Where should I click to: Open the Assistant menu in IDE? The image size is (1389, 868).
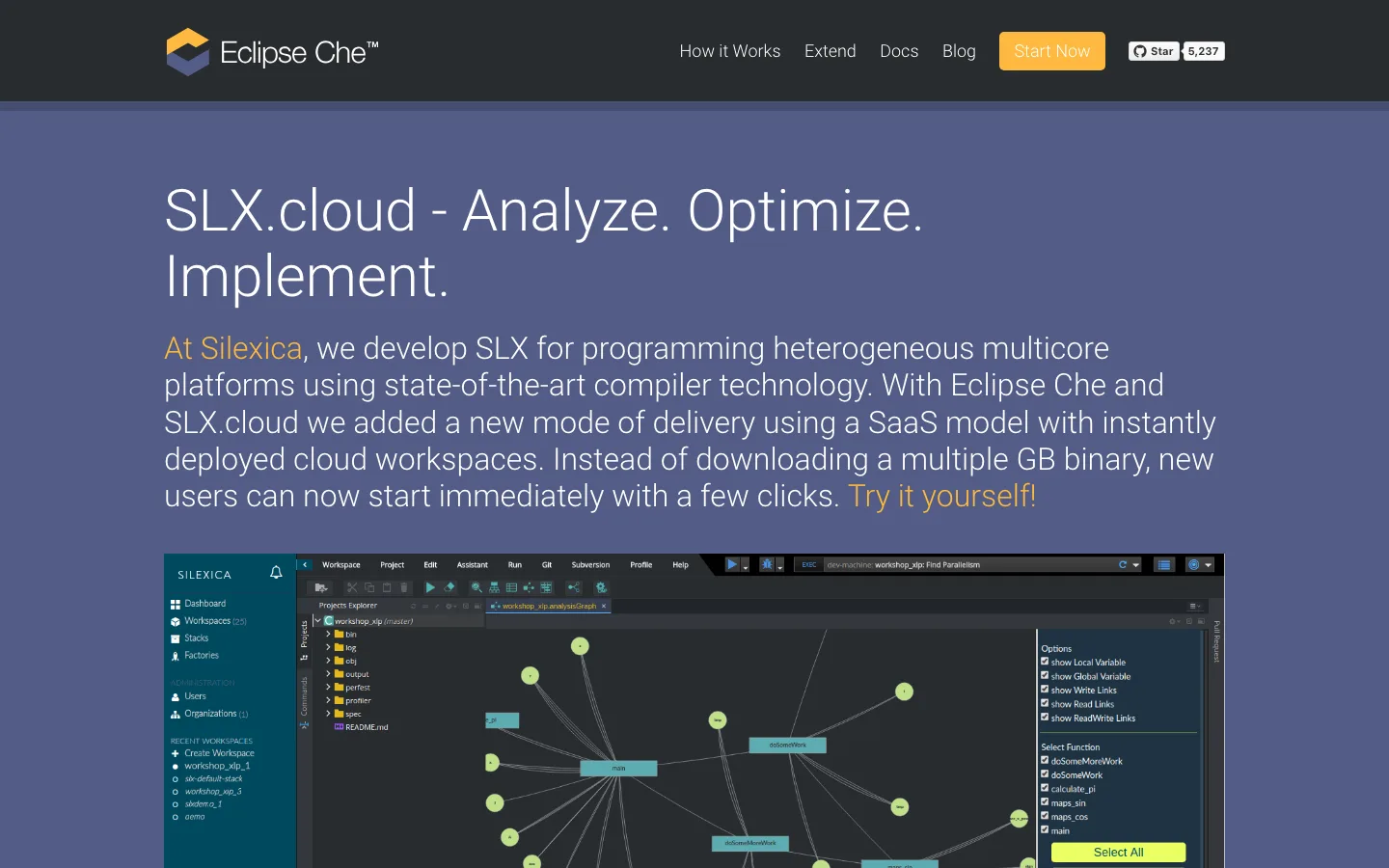pyautogui.click(x=473, y=565)
